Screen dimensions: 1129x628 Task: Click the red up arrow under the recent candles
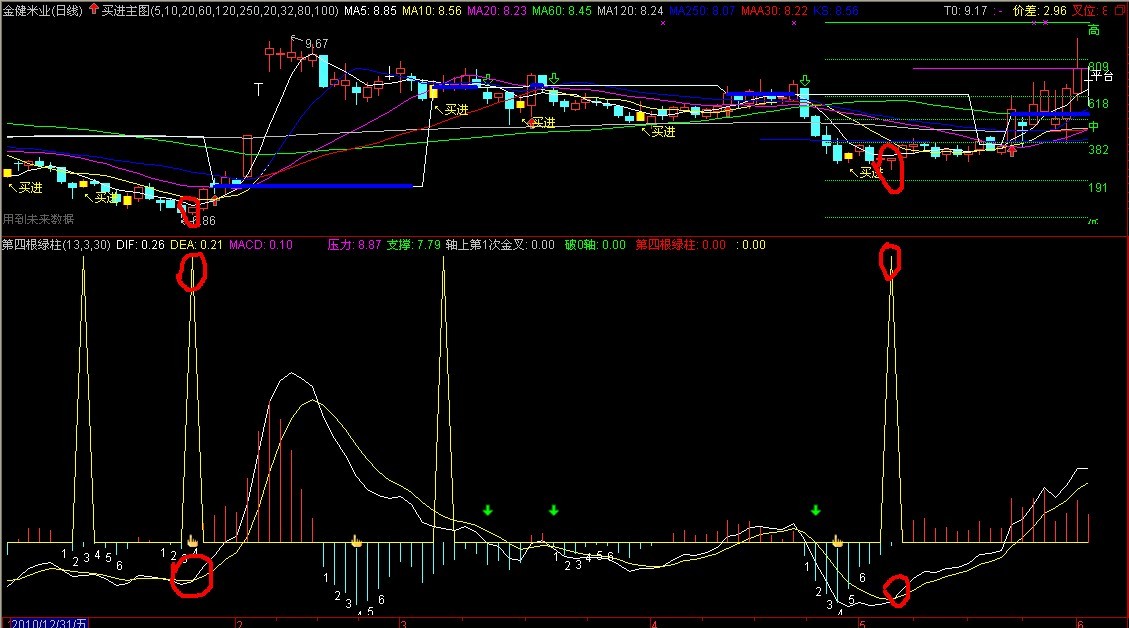coord(1012,151)
